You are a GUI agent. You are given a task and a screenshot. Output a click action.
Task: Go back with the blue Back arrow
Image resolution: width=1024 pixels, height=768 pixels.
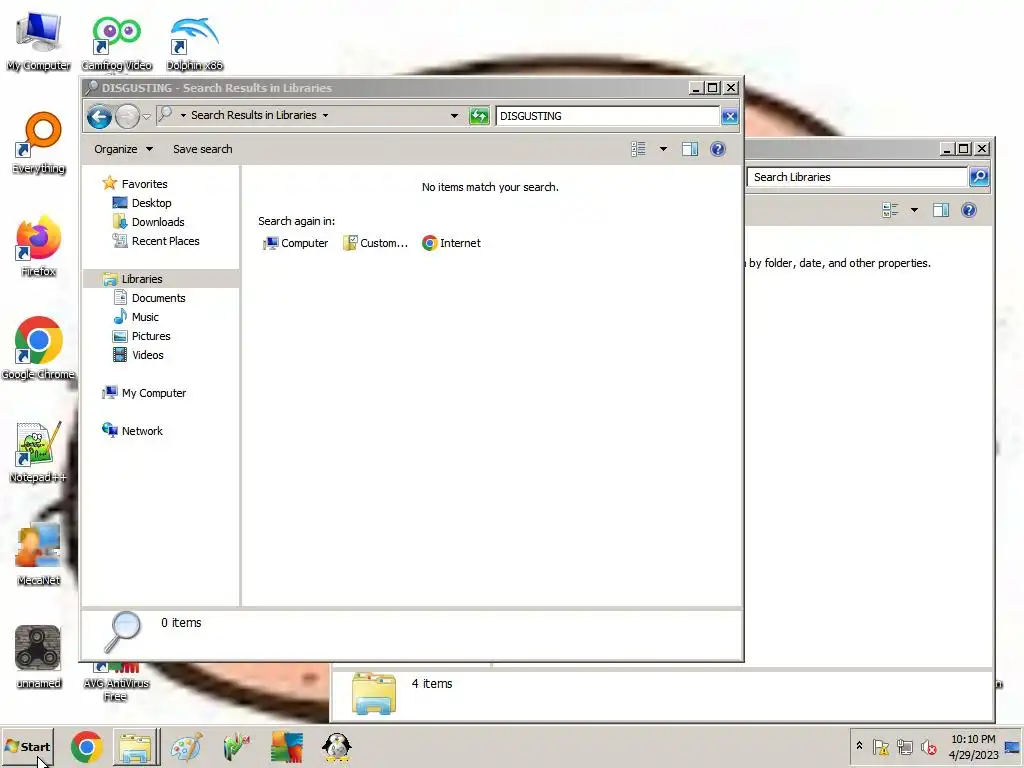(99, 117)
